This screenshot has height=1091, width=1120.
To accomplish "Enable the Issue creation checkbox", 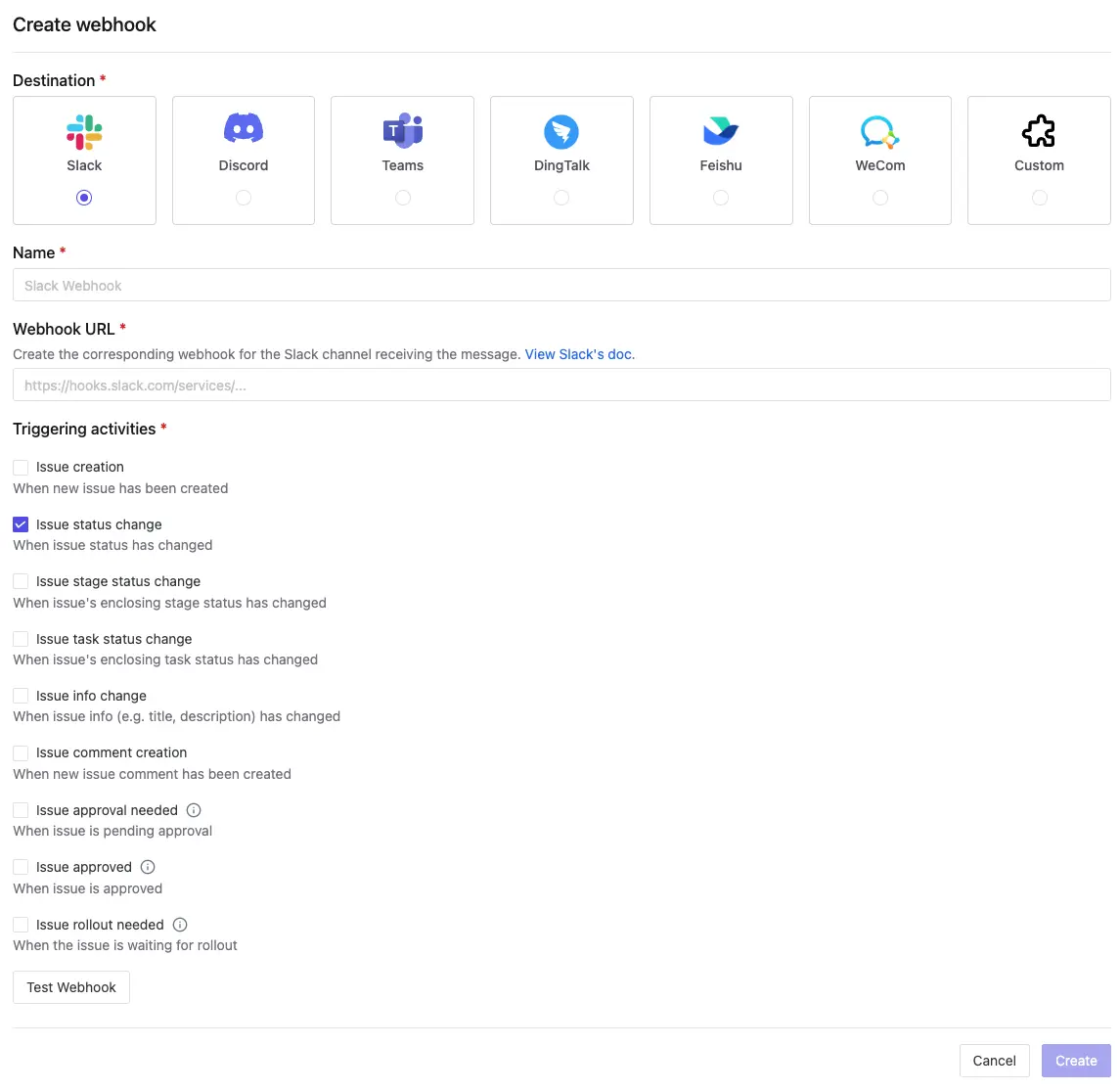I will coord(21,468).
